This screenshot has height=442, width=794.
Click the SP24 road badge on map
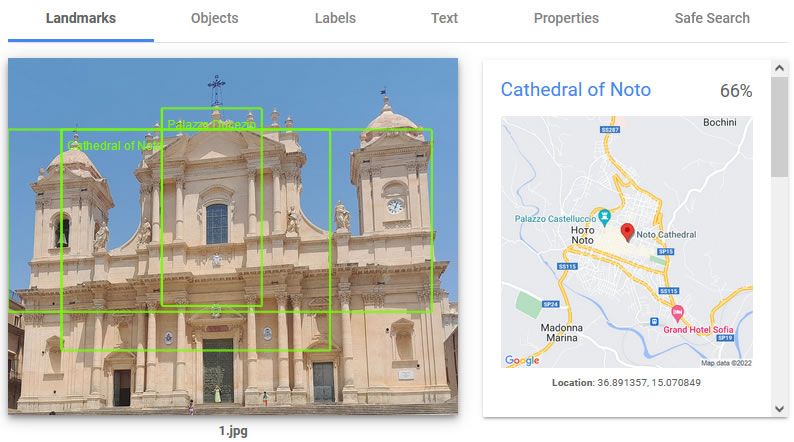coord(549,303)
